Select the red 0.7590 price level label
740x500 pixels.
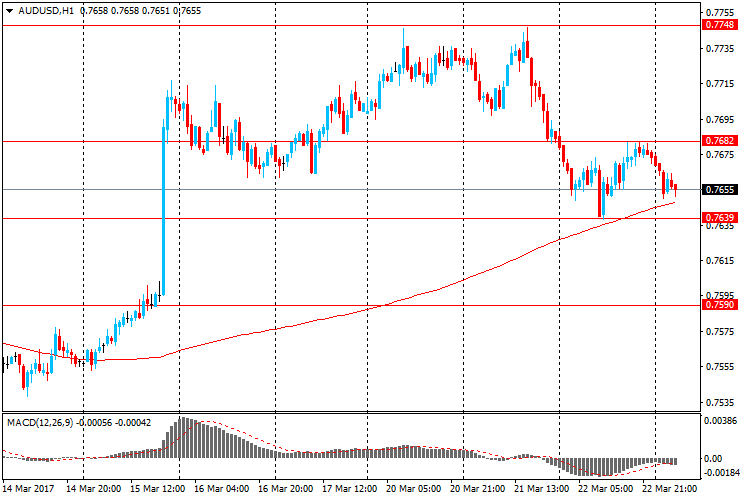click(x=719, y=305)
